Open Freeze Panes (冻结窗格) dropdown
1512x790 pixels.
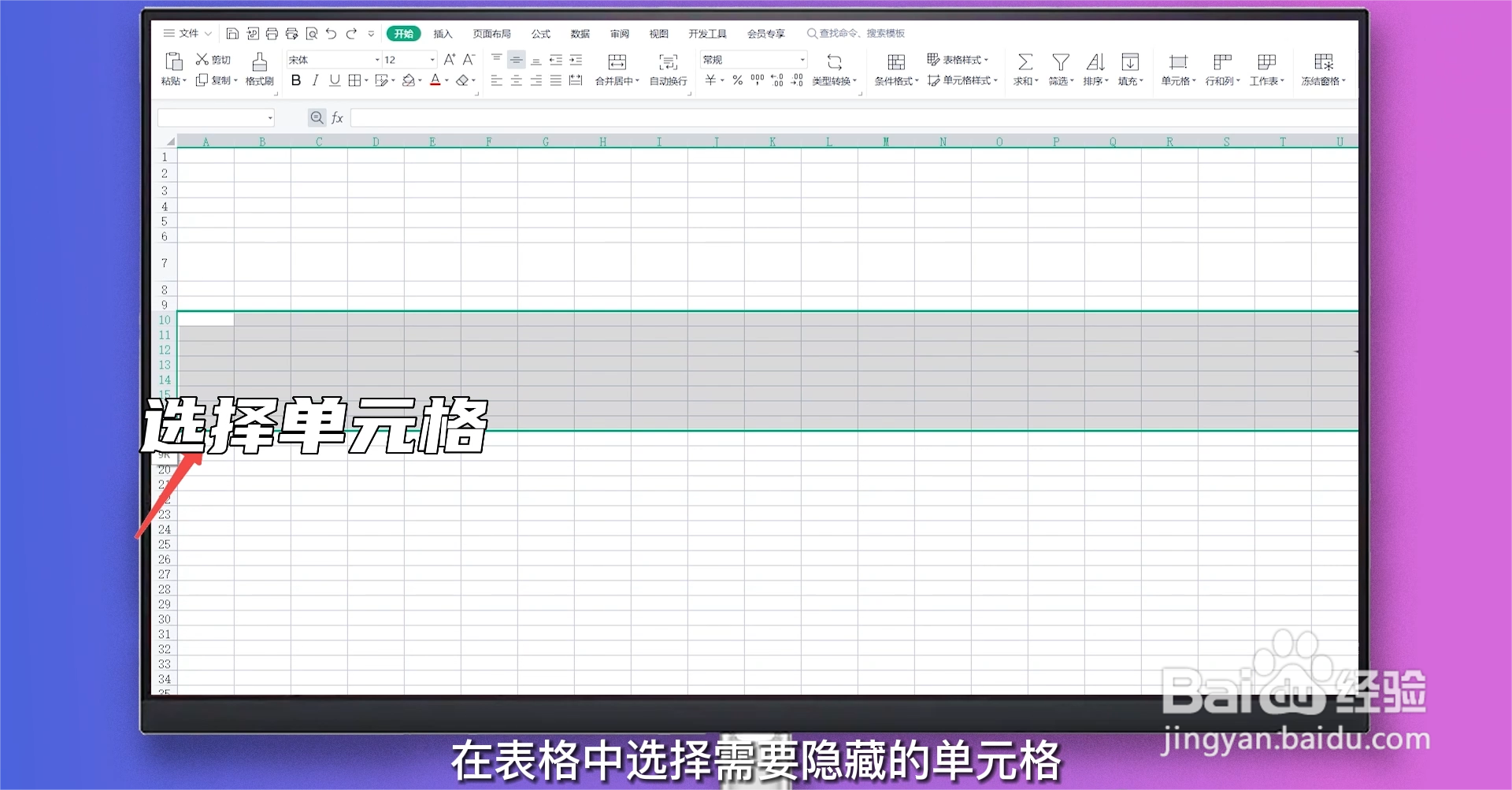[1324, 69]
